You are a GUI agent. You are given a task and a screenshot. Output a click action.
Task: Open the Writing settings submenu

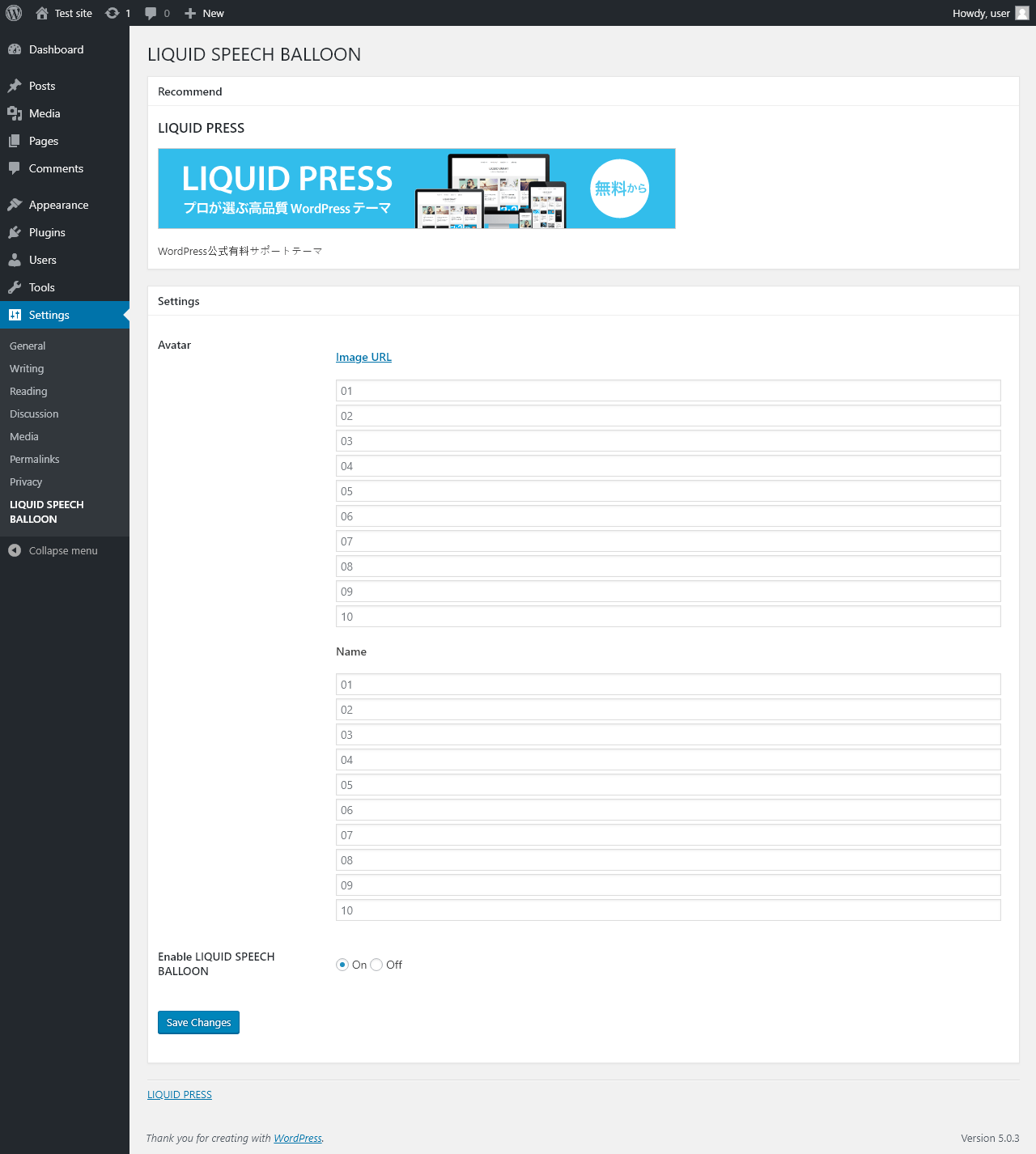27,368
